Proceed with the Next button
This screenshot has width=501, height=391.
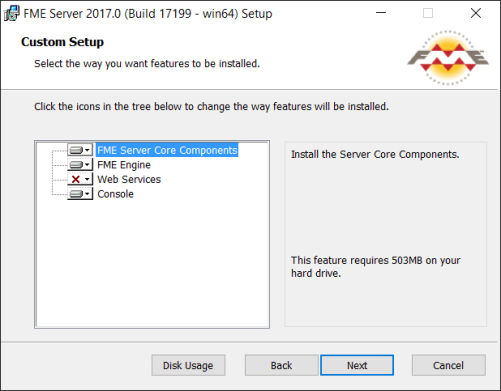(x=357, y=365)
